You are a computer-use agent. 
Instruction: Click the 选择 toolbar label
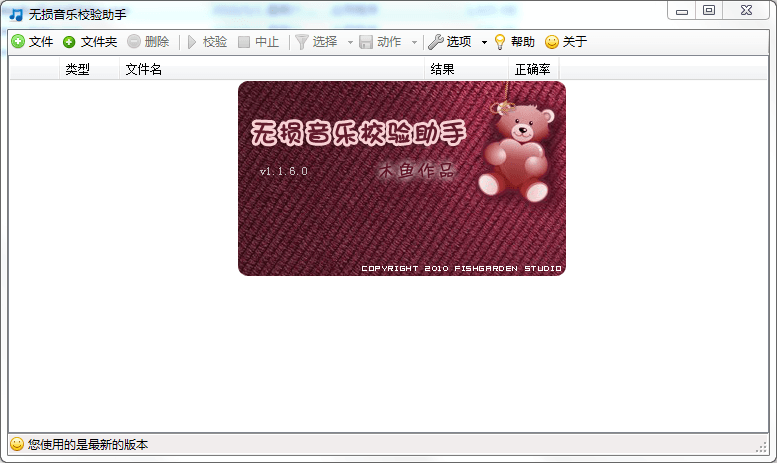click(325, 42)
